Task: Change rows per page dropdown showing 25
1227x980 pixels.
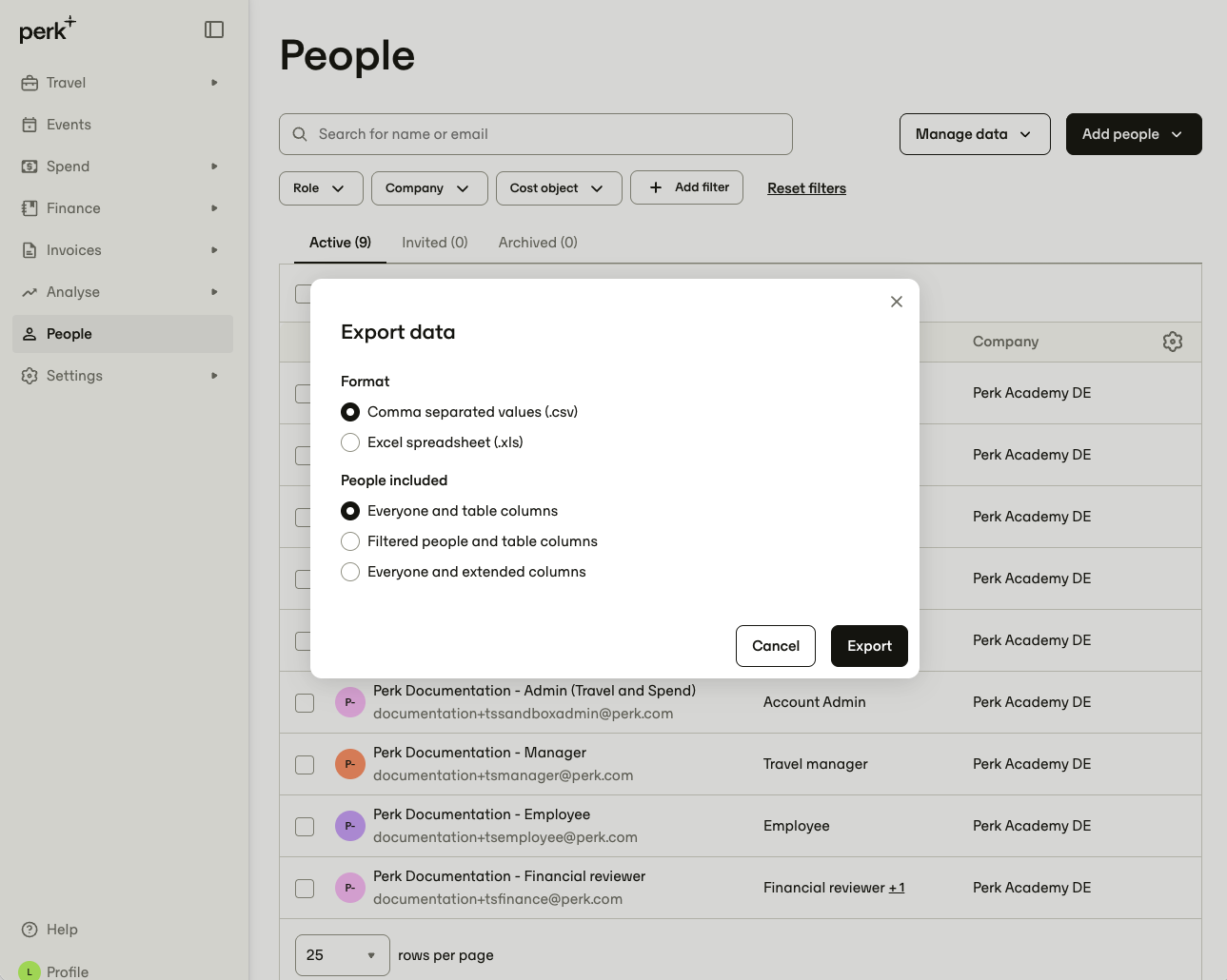Action: [343, 955]
